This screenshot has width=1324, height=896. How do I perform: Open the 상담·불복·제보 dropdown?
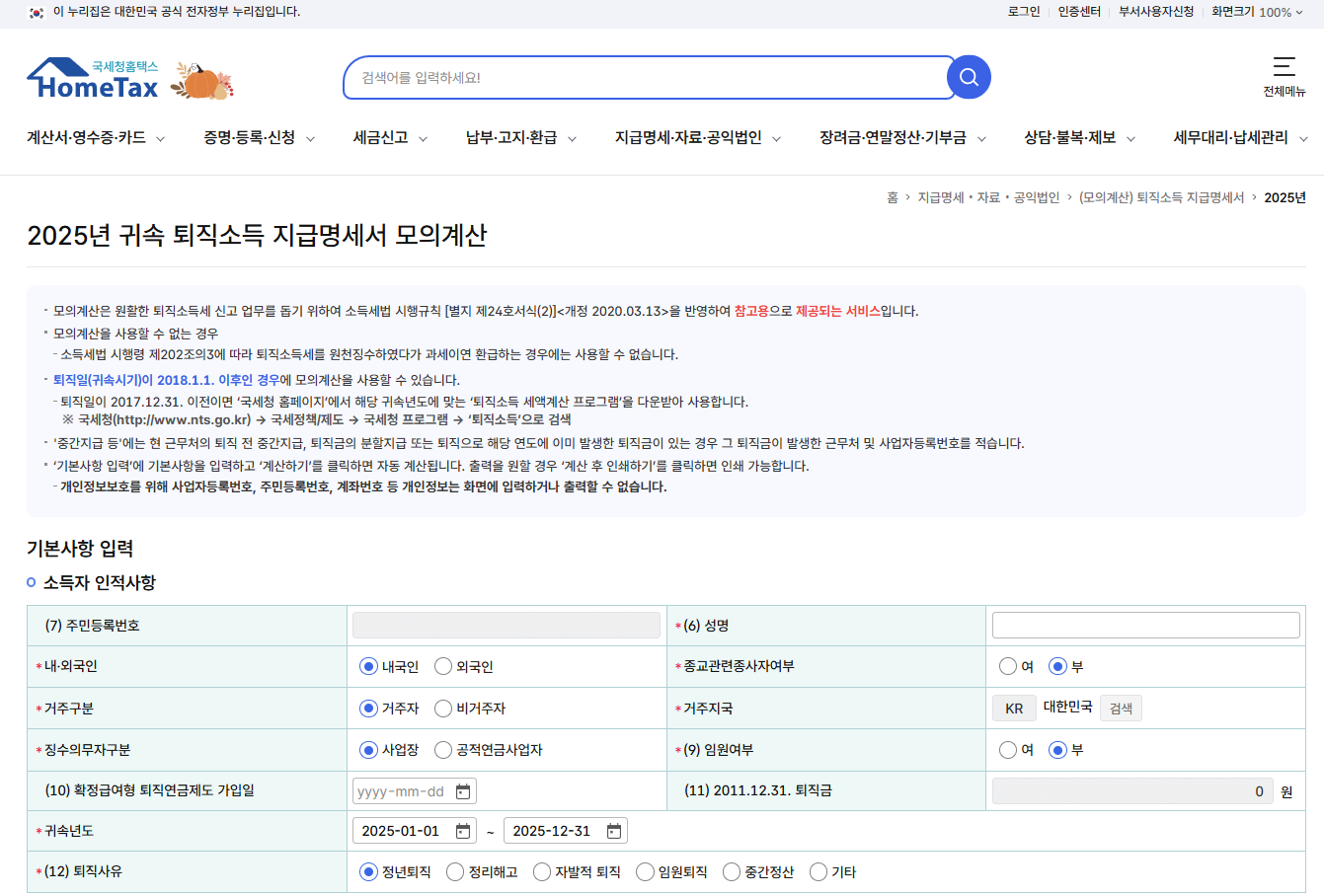tap(1075, 139)
